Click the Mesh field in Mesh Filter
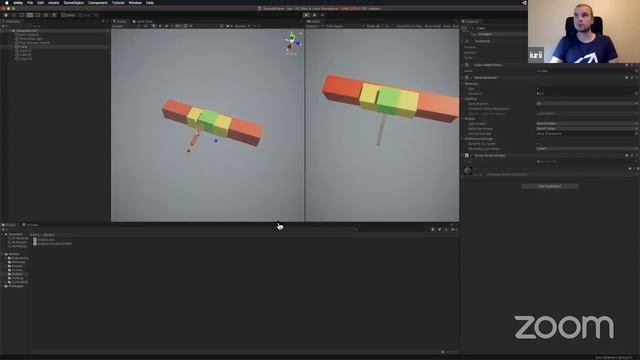 [587, 71]
